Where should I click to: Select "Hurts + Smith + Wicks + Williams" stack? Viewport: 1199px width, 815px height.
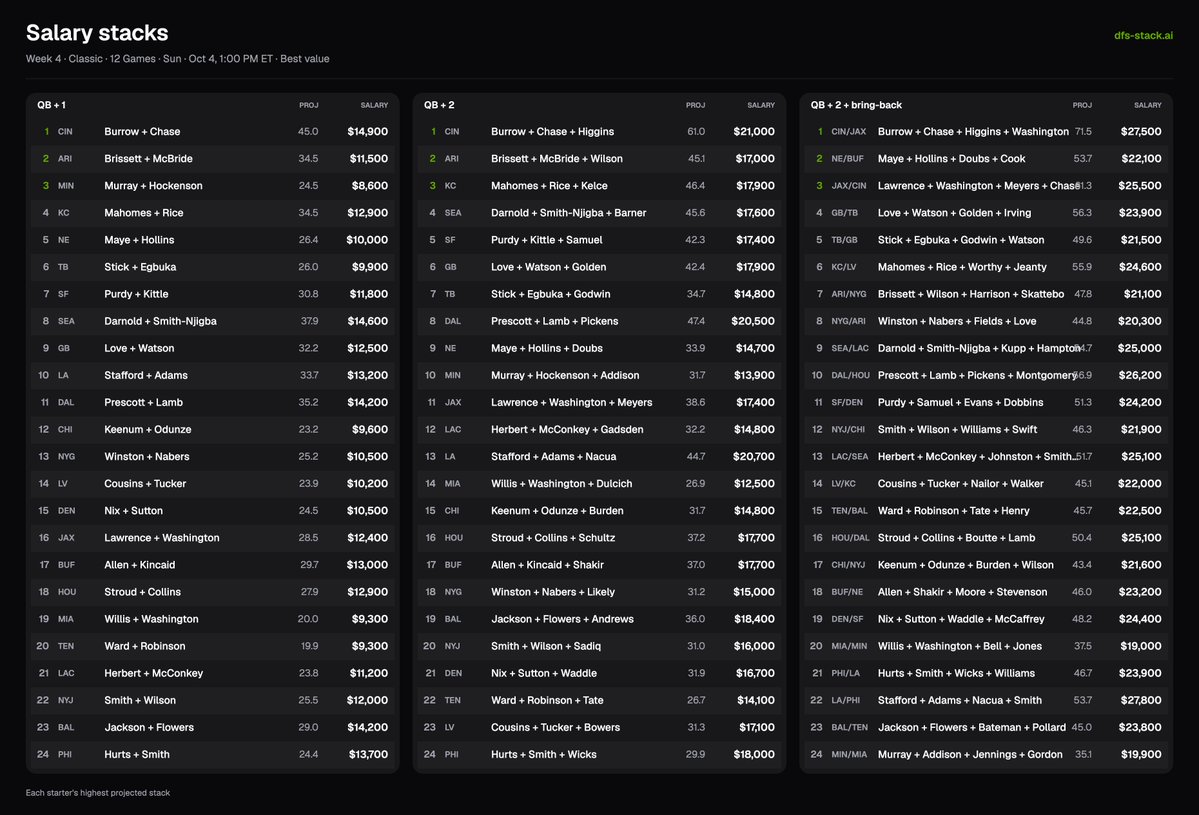[x=956, y=674]
